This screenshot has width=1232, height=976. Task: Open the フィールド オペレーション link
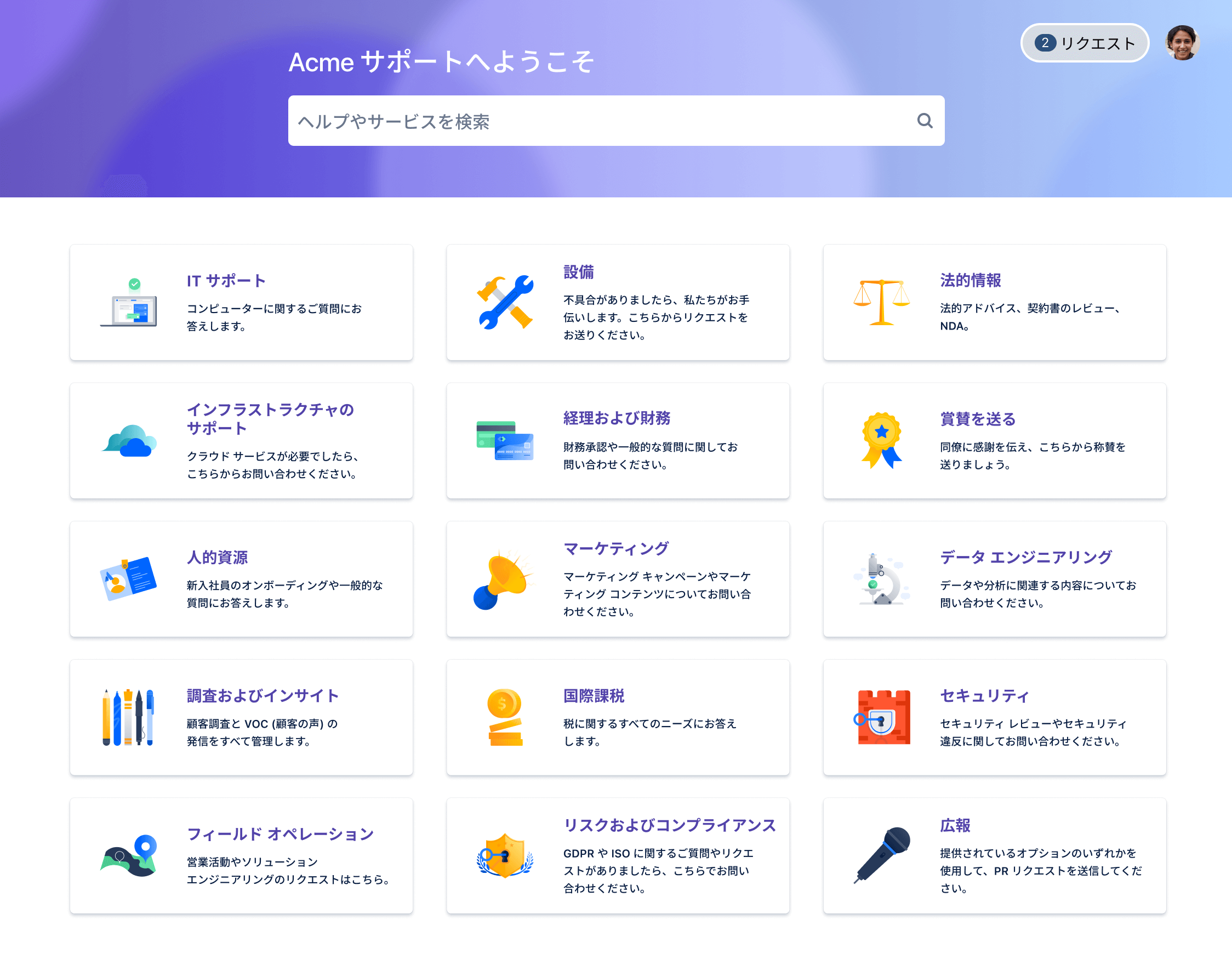[x=280, y=834]
